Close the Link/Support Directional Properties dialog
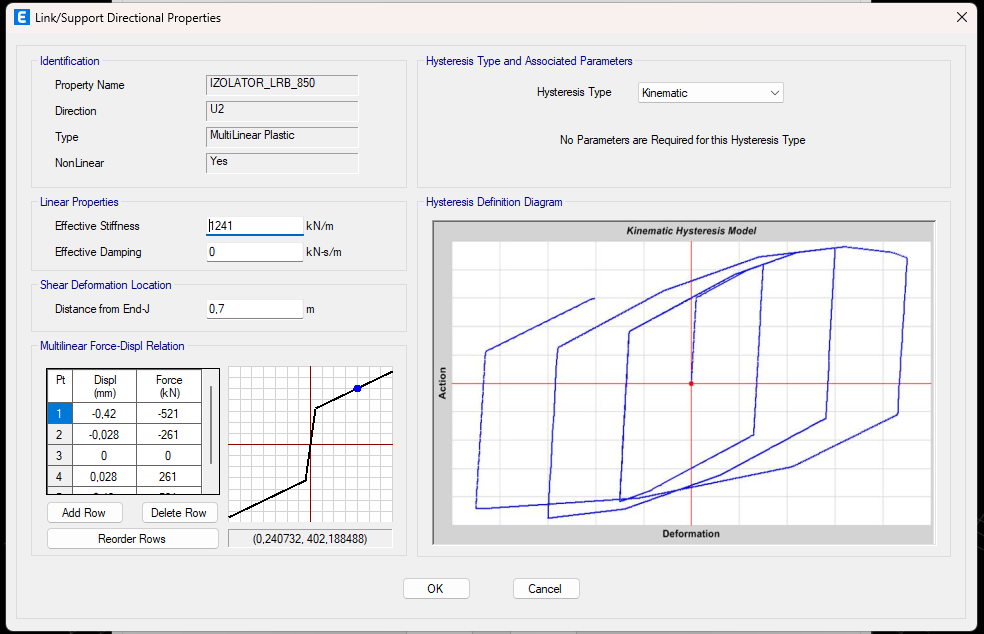The height and width of the screenshot is (634, 984). pyautogui.click(x=961, y=17)
